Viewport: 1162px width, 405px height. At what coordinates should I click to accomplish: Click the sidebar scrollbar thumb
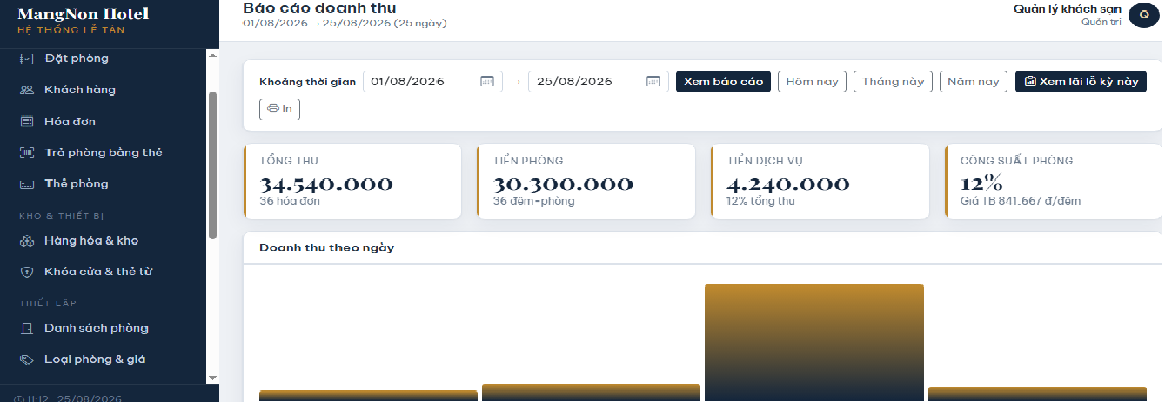click(213, 165)
